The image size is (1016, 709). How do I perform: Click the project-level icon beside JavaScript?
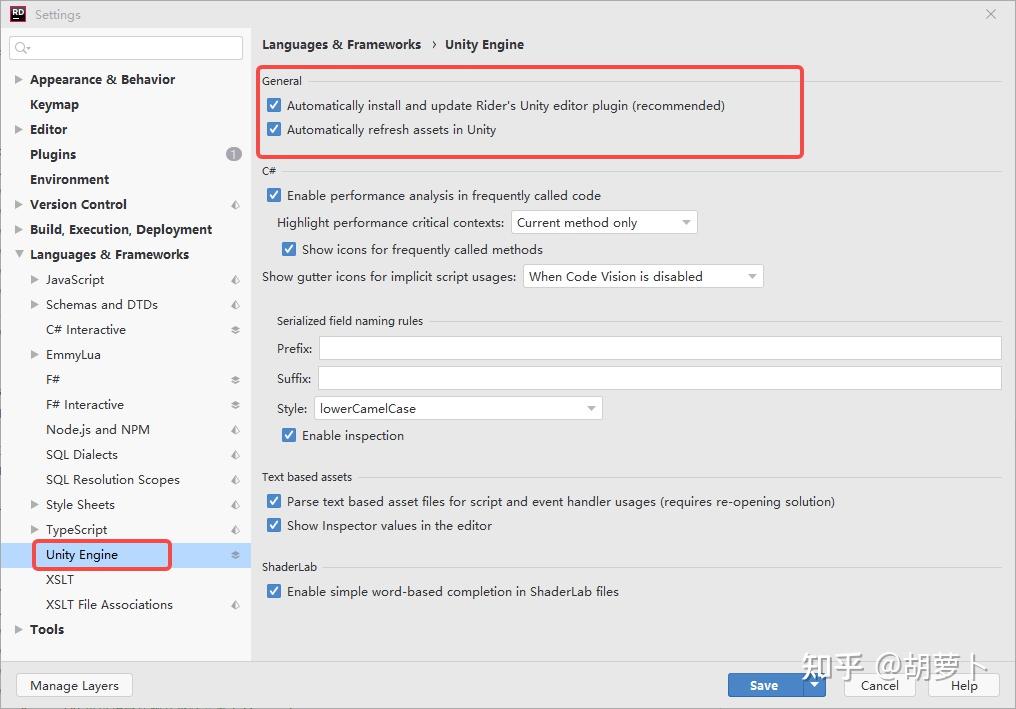(235, 280)
